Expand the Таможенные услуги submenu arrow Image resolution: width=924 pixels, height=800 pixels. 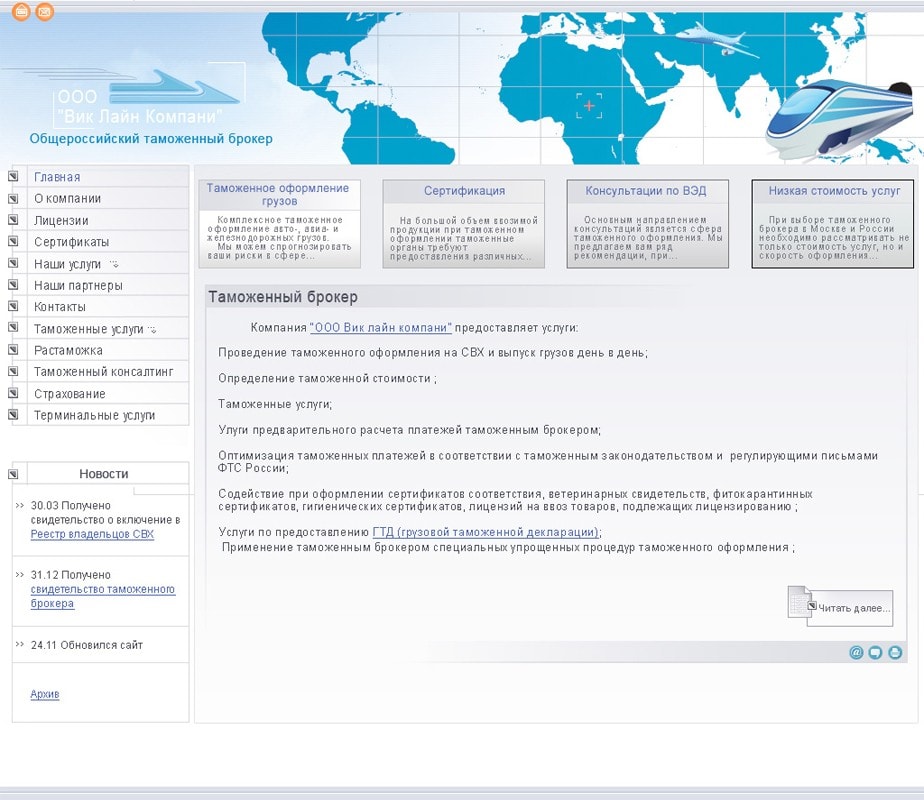pos(152,330)
